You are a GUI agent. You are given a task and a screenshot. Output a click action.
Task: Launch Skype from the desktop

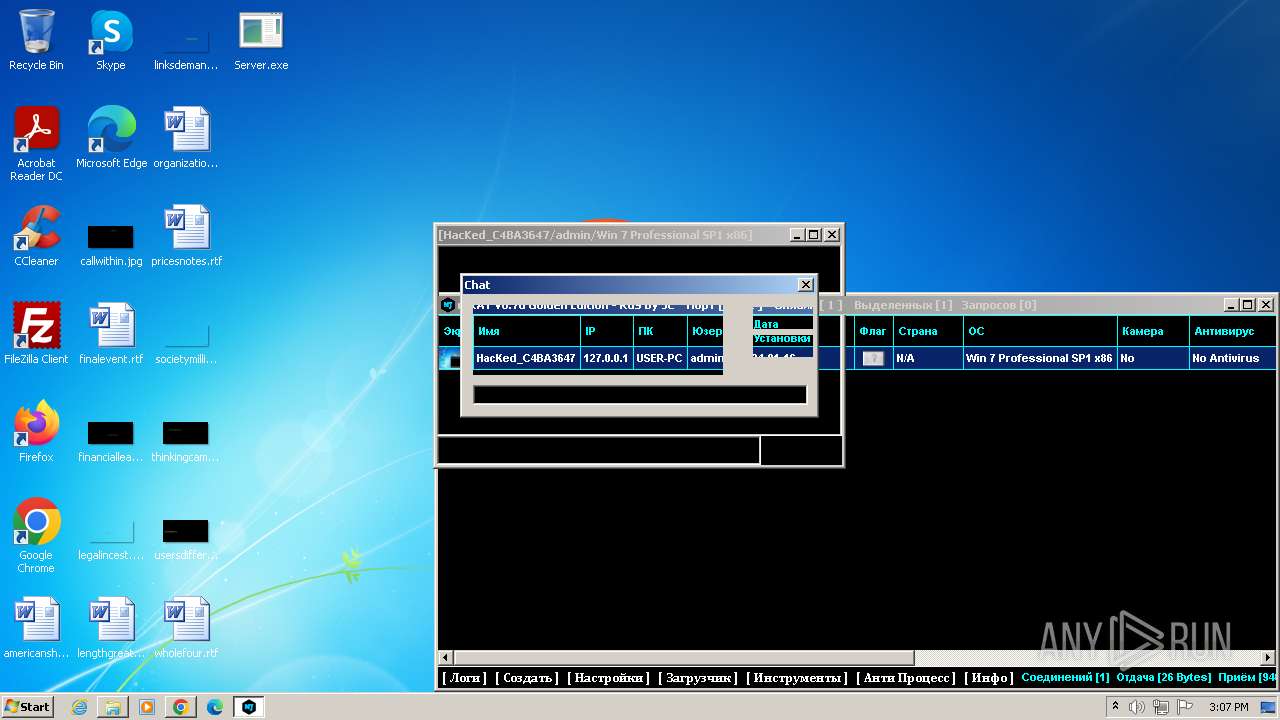pos(111,40)
